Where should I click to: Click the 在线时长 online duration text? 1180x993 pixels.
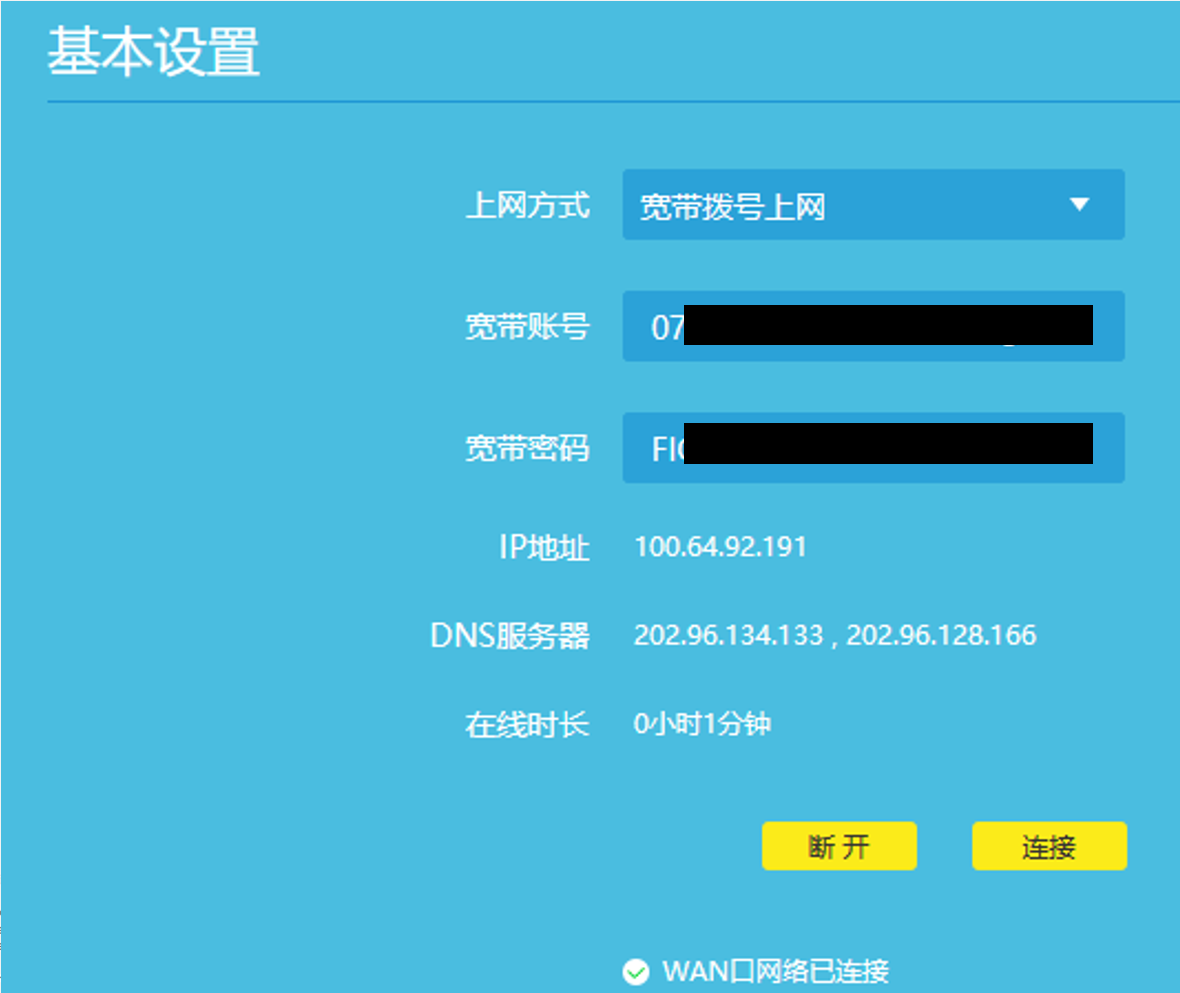pos(700,725)
